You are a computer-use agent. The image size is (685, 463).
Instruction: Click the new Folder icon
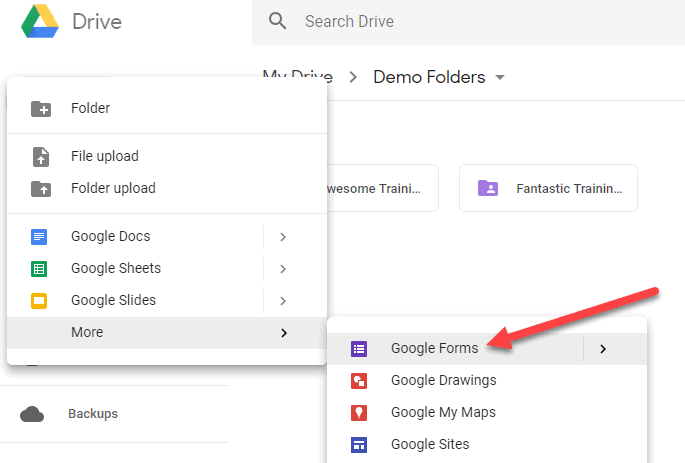tap(41, 108)
